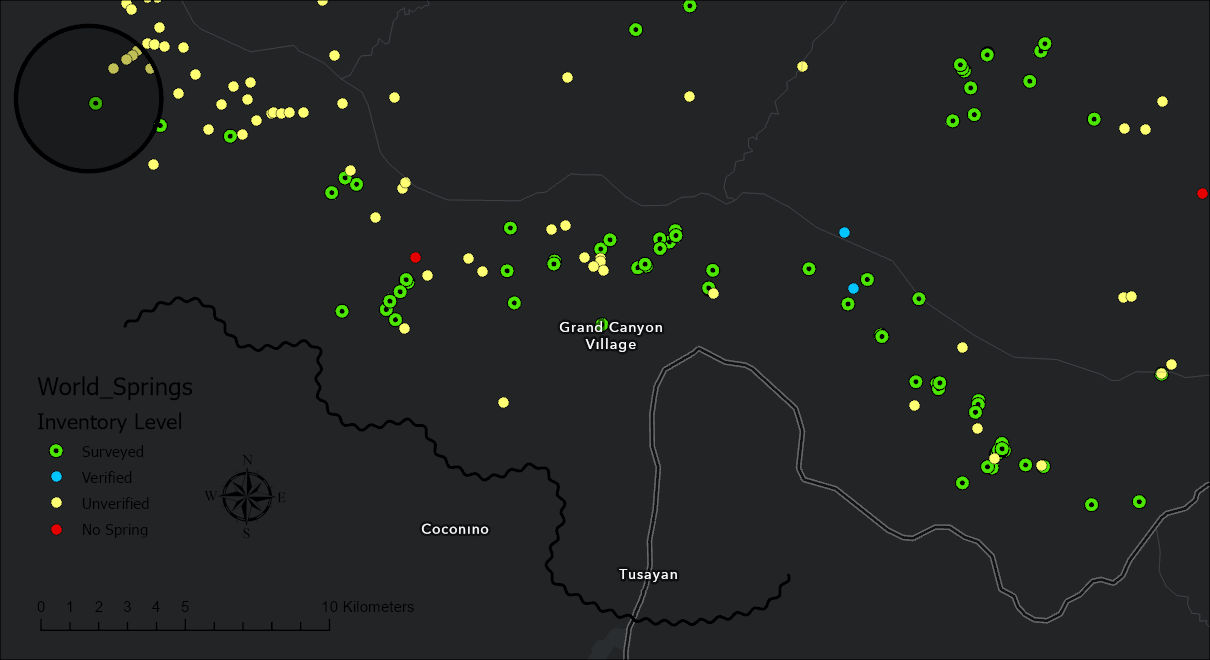Click the Coconino map label
This screenshot has width=1210, height=660.
pos(455,529)
